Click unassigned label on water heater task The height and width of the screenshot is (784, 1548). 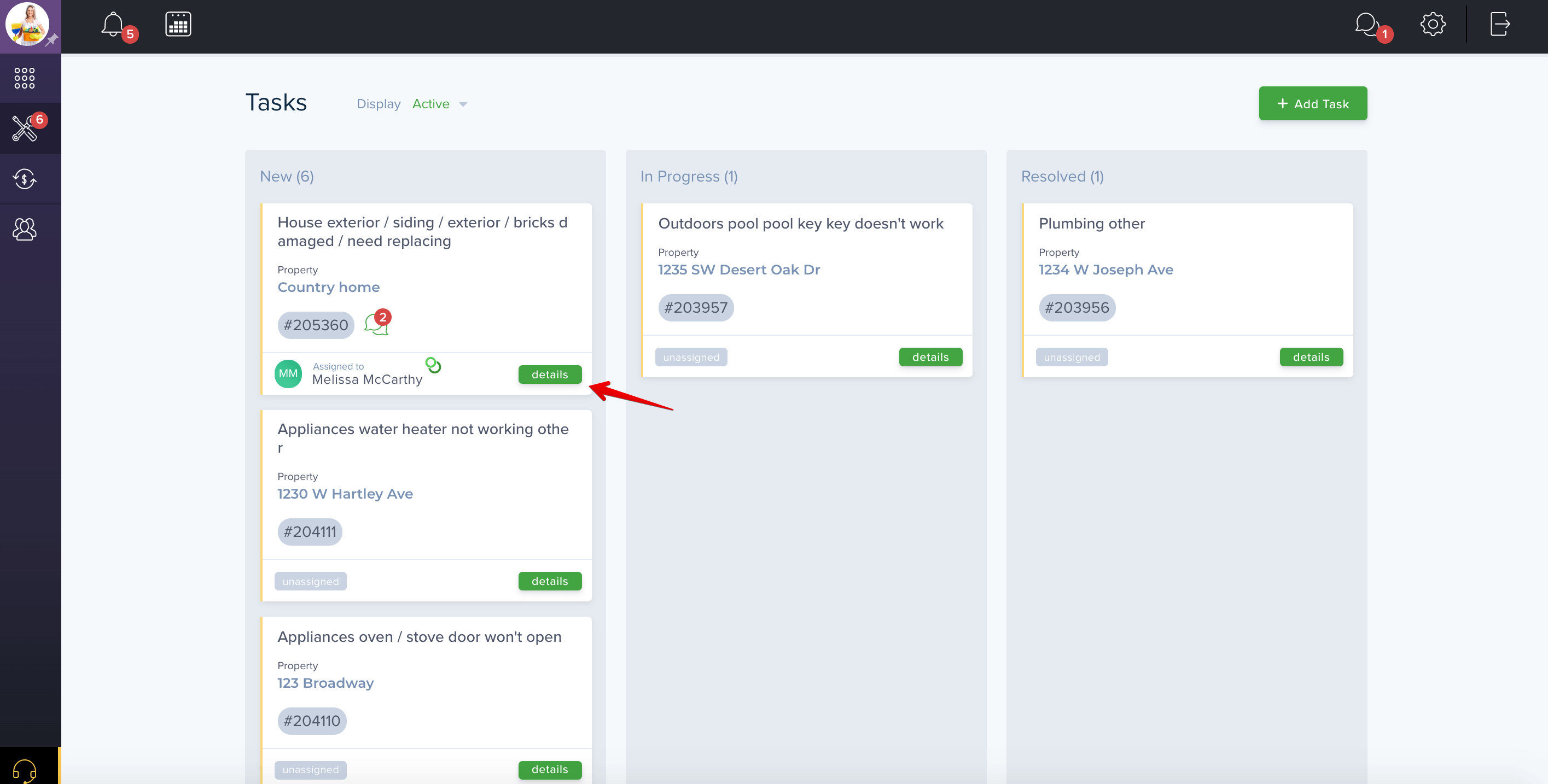pyautogui.click(x=310, y=581)
